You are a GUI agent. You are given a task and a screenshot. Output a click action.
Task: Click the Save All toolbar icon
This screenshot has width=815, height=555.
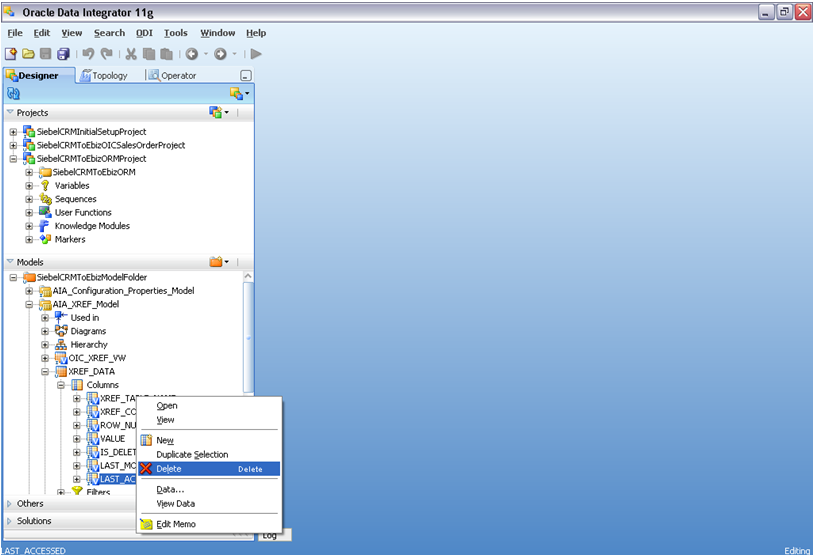point(63,54)
